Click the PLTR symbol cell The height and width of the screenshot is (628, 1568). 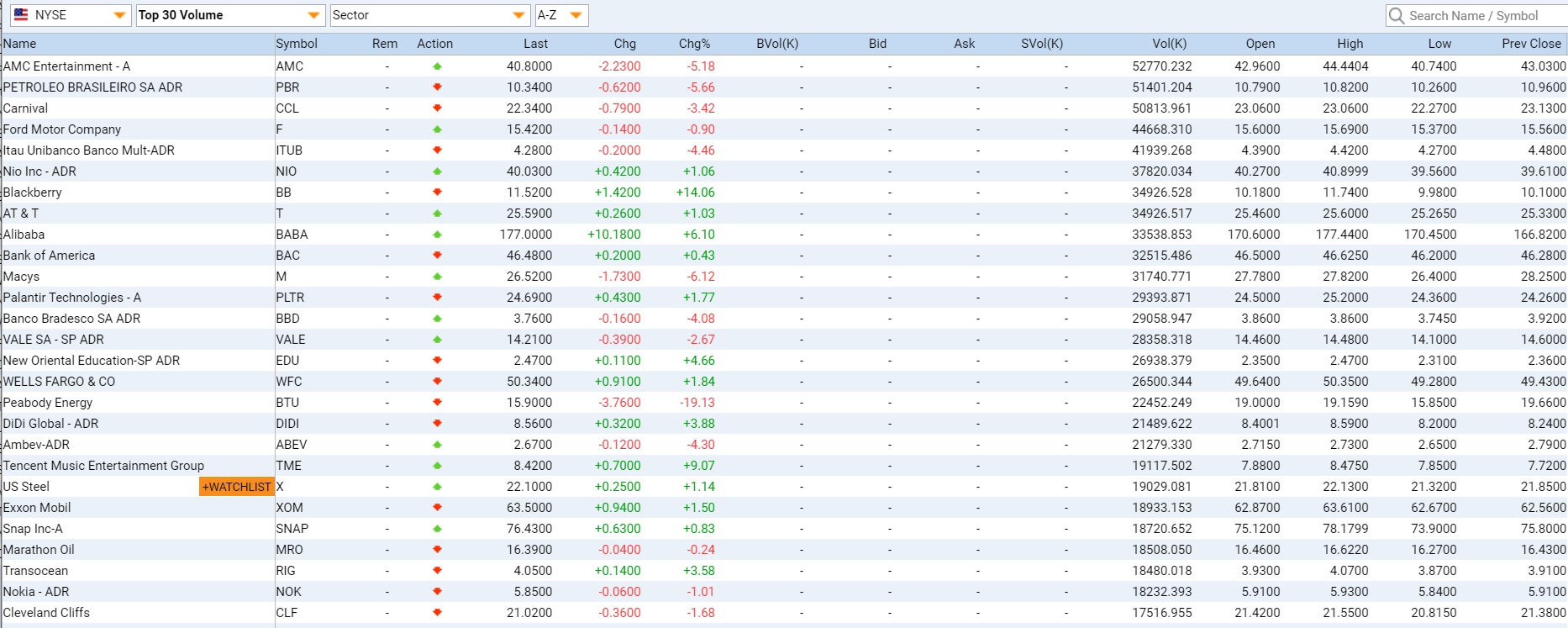(x=290, y=298)
